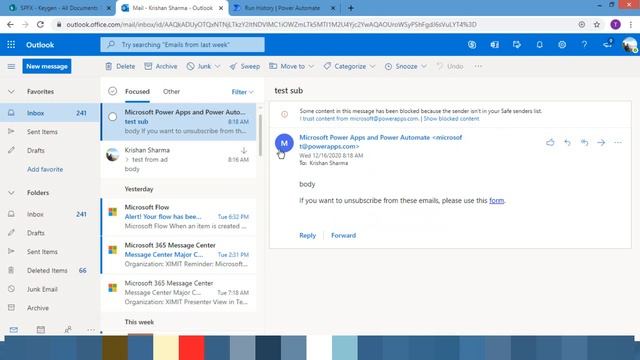Reload the browser page
The height and width of the screenshot is (360, 640).
(x=40, y=24)
